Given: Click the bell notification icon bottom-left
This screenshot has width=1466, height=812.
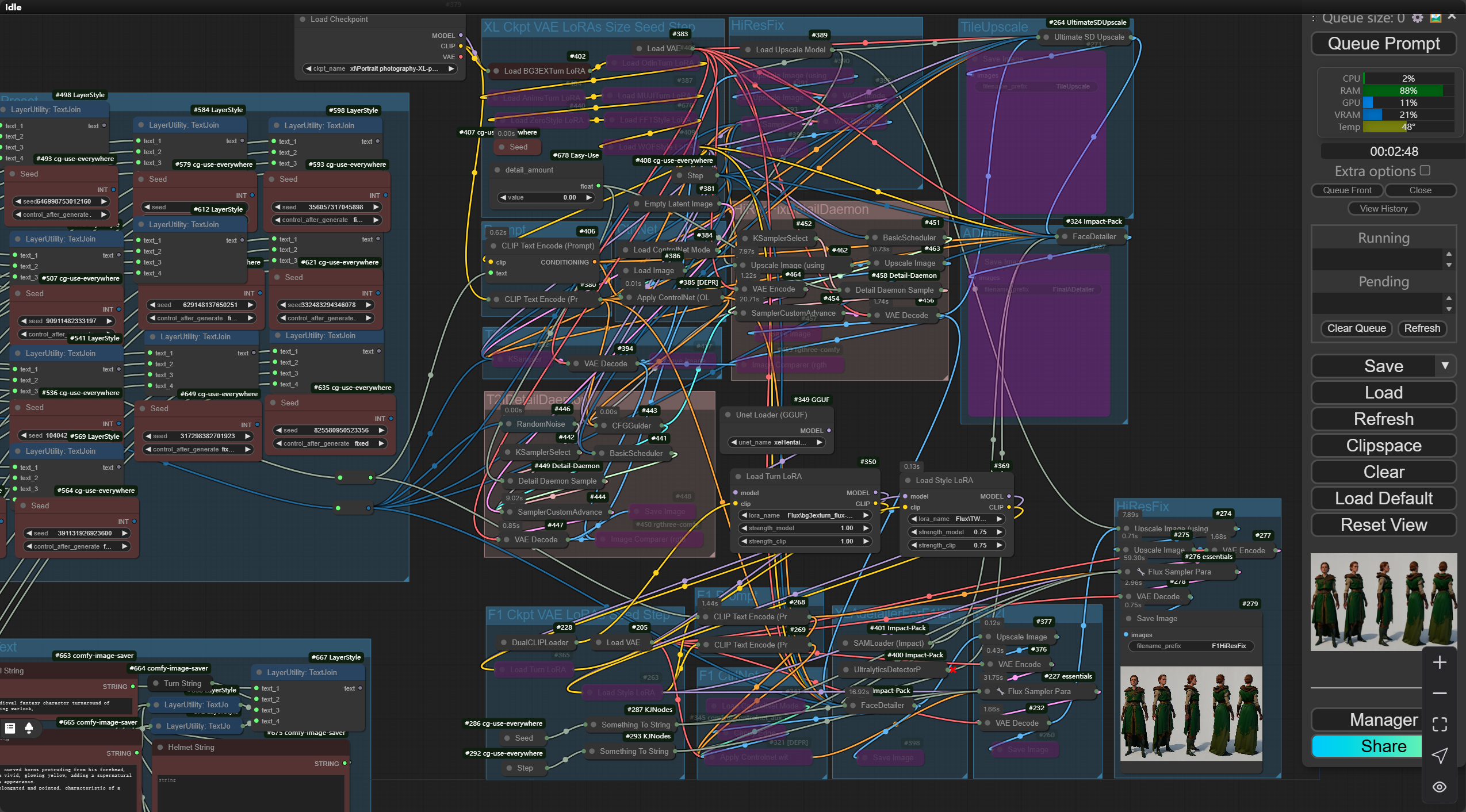Looking at the screenshot, I should 29,728.
